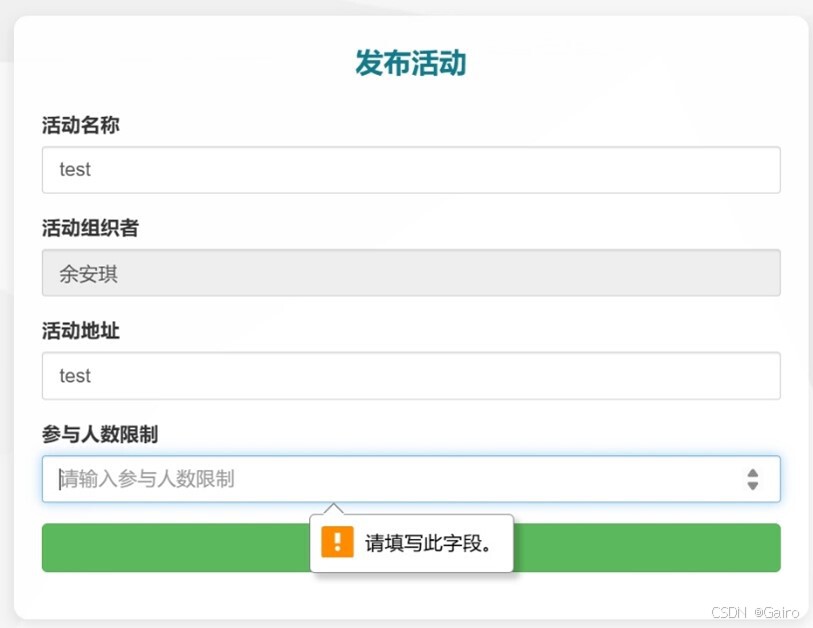Click the 活动名称 label
813x628 pixels.
(x=81, y=125)
